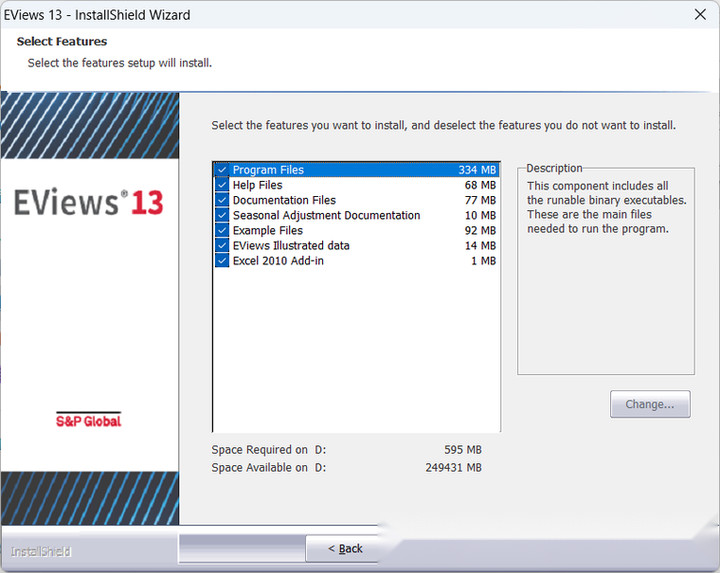Click the EViews 13 logo

point(88,202)
